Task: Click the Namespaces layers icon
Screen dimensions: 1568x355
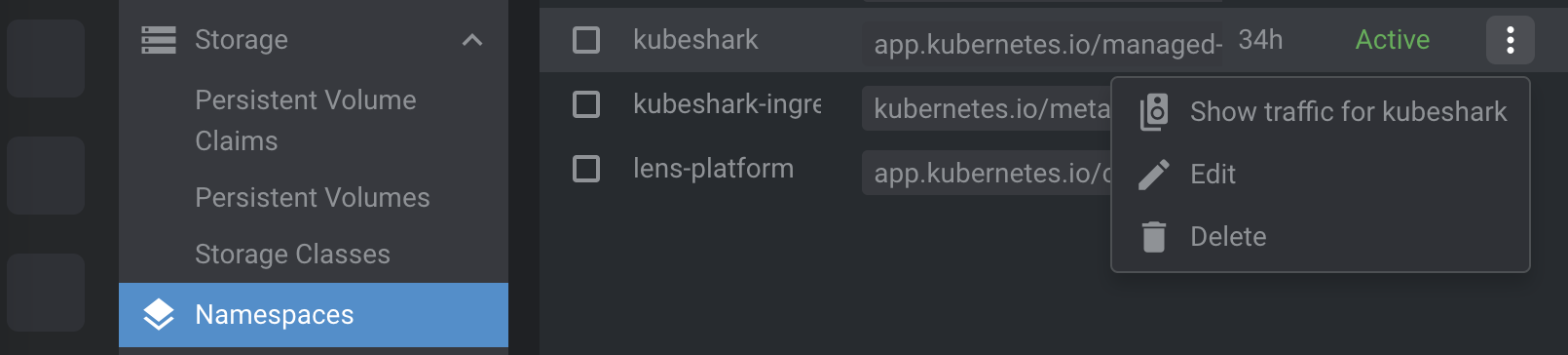Action: click(159, 315)
